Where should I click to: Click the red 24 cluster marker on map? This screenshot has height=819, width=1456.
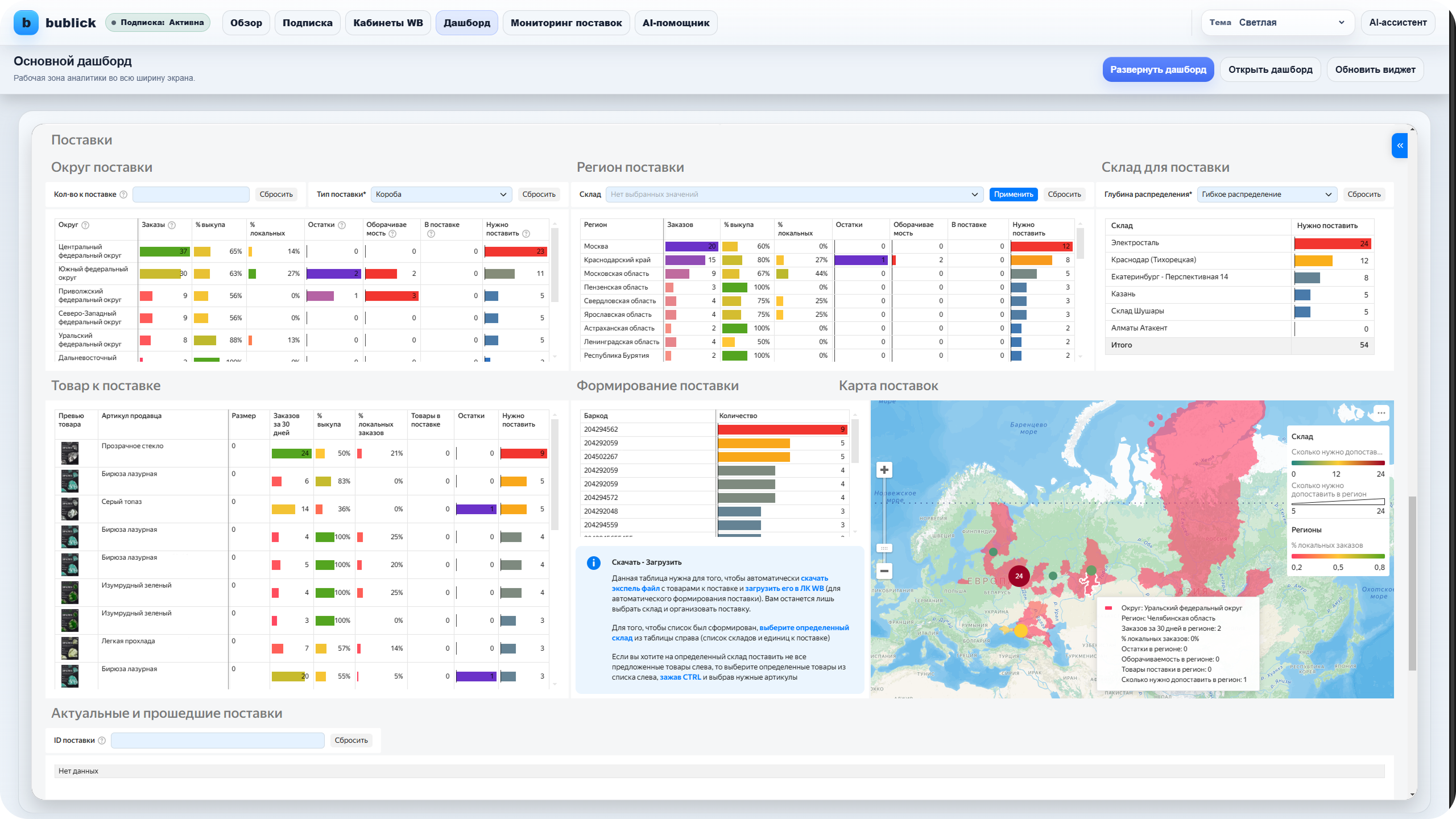(1019, 576)
